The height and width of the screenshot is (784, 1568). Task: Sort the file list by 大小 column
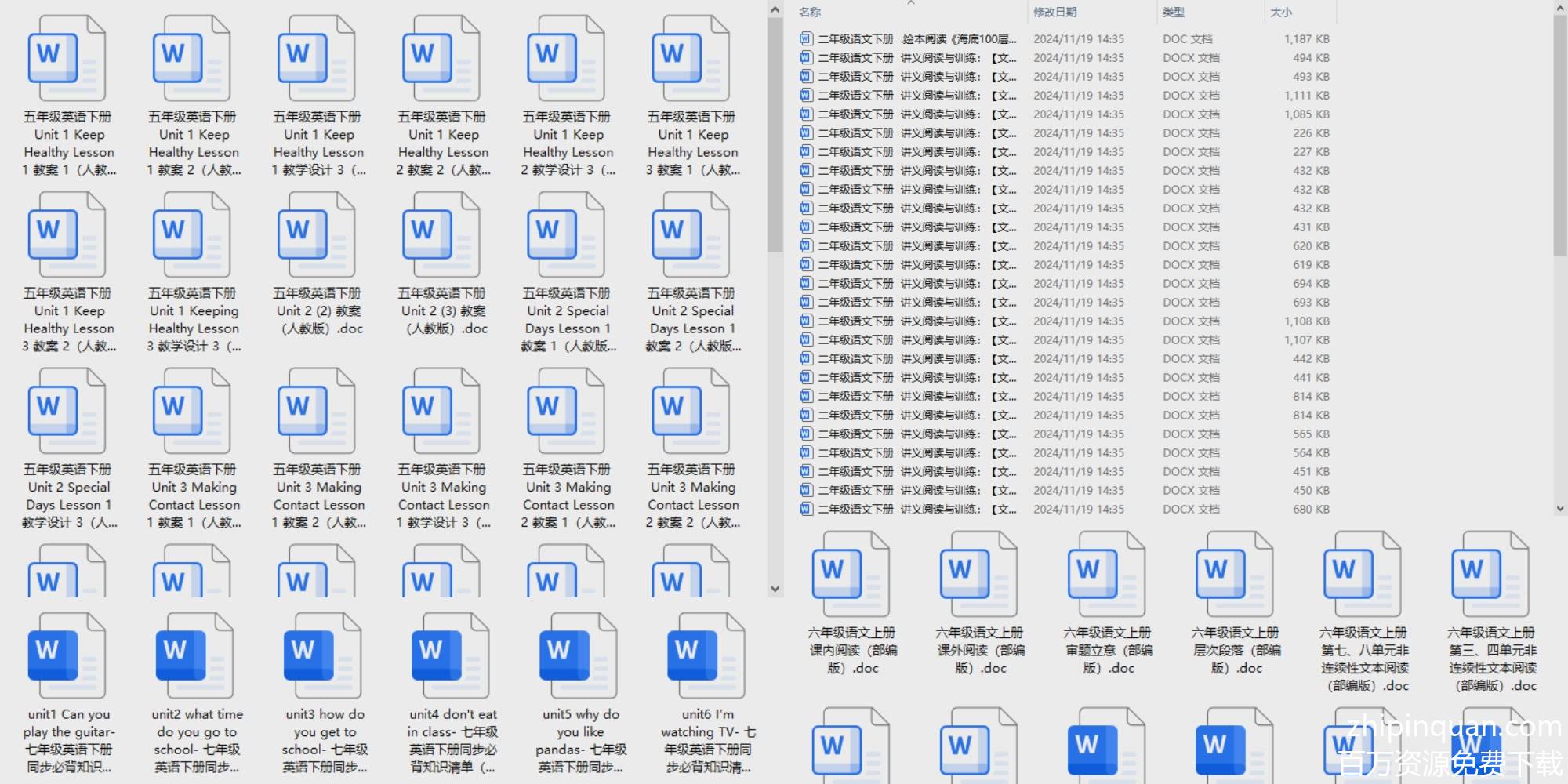pyautogui.click(x=1280, y=13)
